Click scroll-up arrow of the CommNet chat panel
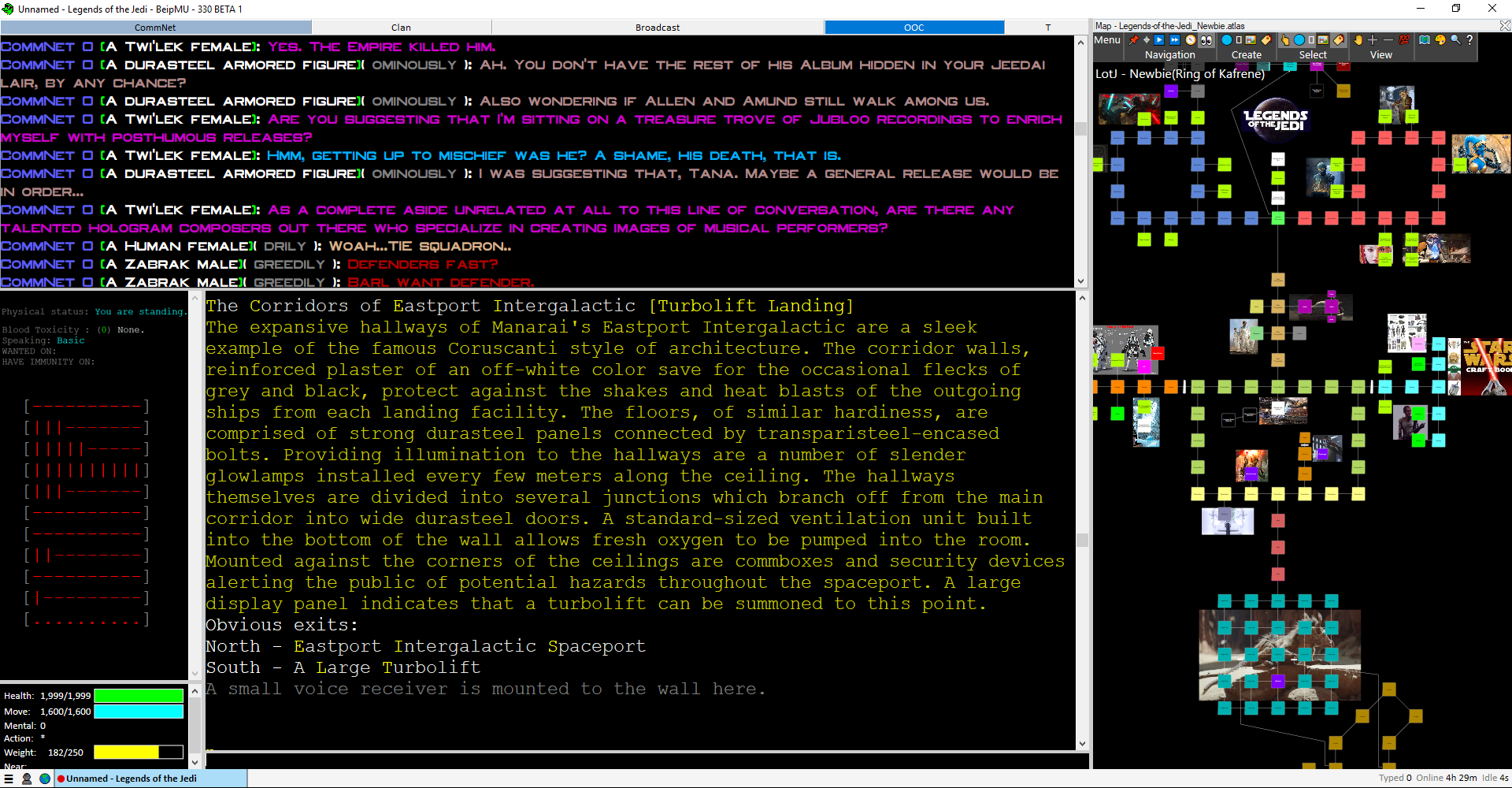This screenshot has width=1512, height=788. point(1081,43)
